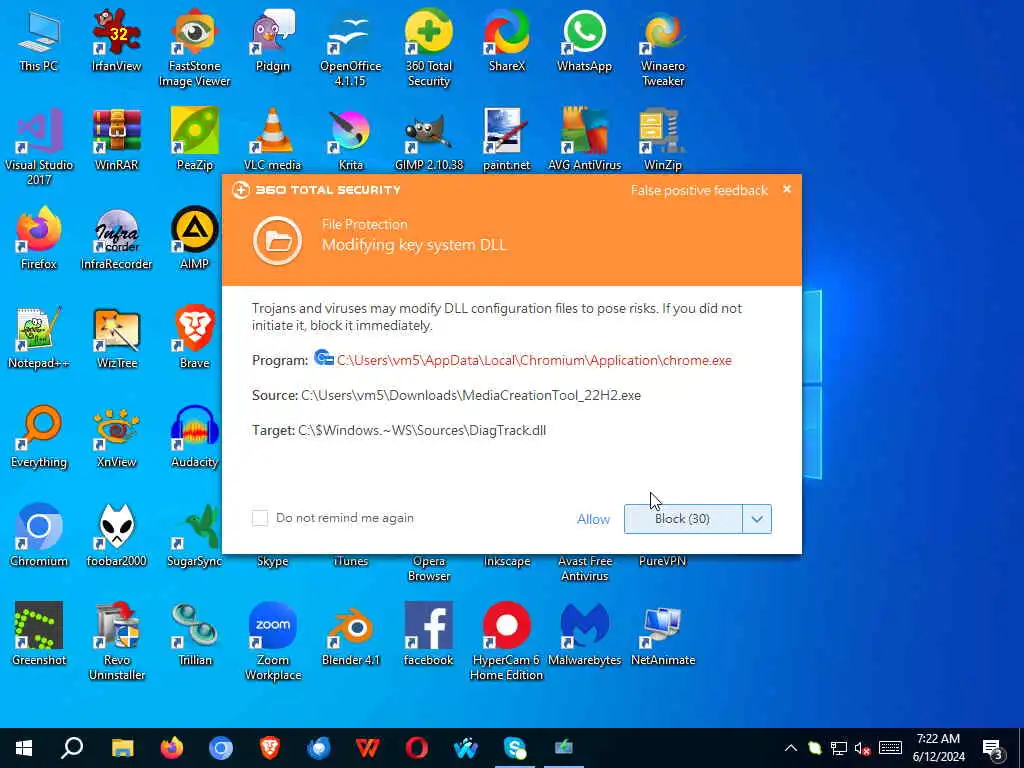Open Pidgin desktop shortcut

pos(272,40)
